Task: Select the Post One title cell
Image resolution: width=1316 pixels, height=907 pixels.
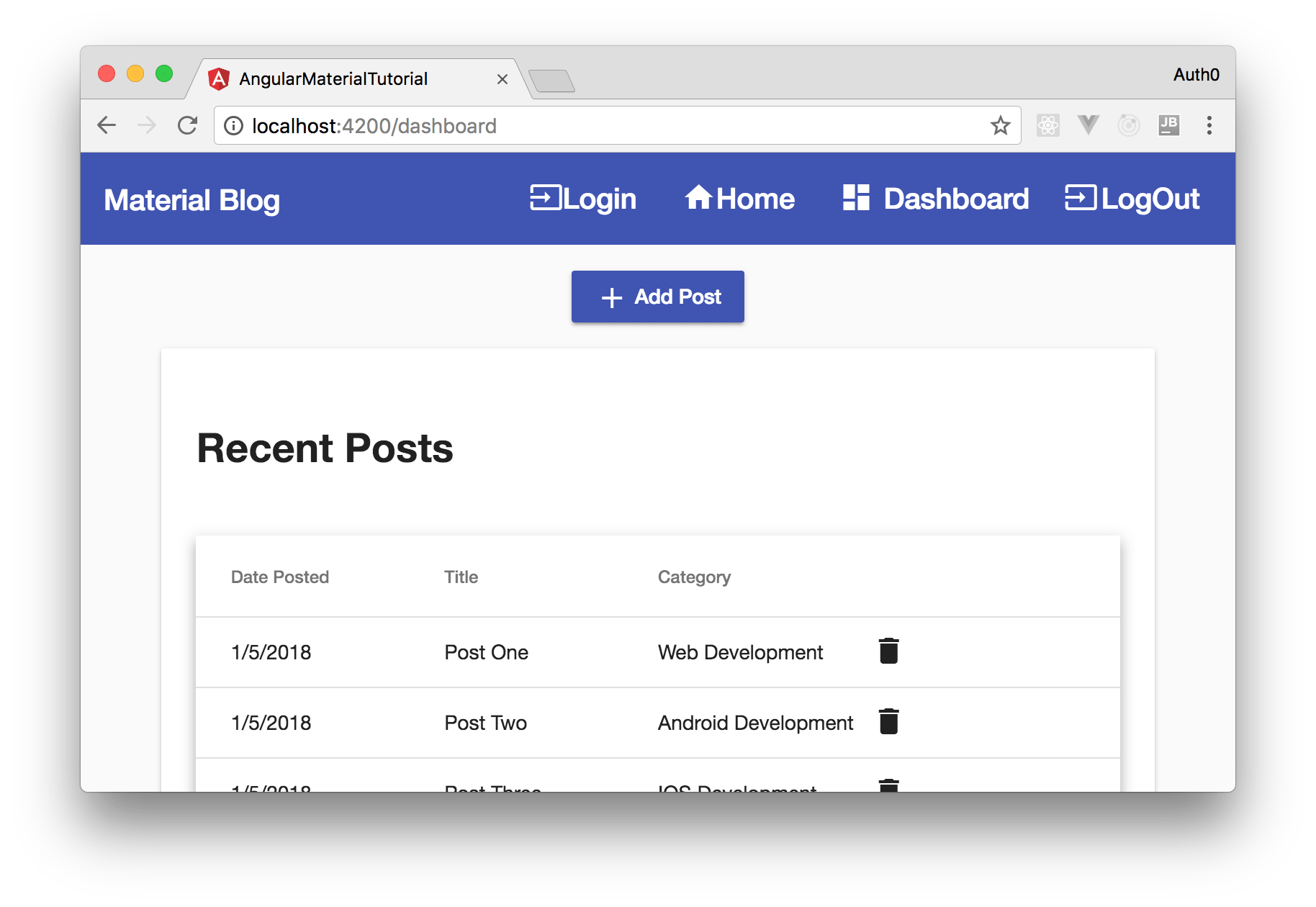Action: point(486,652)
